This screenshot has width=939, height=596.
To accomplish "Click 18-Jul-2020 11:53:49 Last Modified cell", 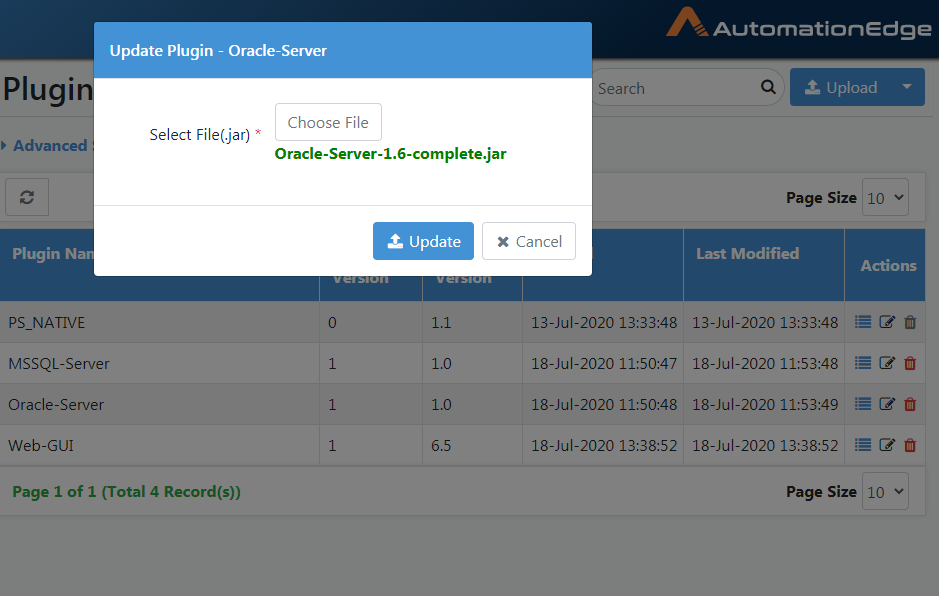I will pos(765,404).
